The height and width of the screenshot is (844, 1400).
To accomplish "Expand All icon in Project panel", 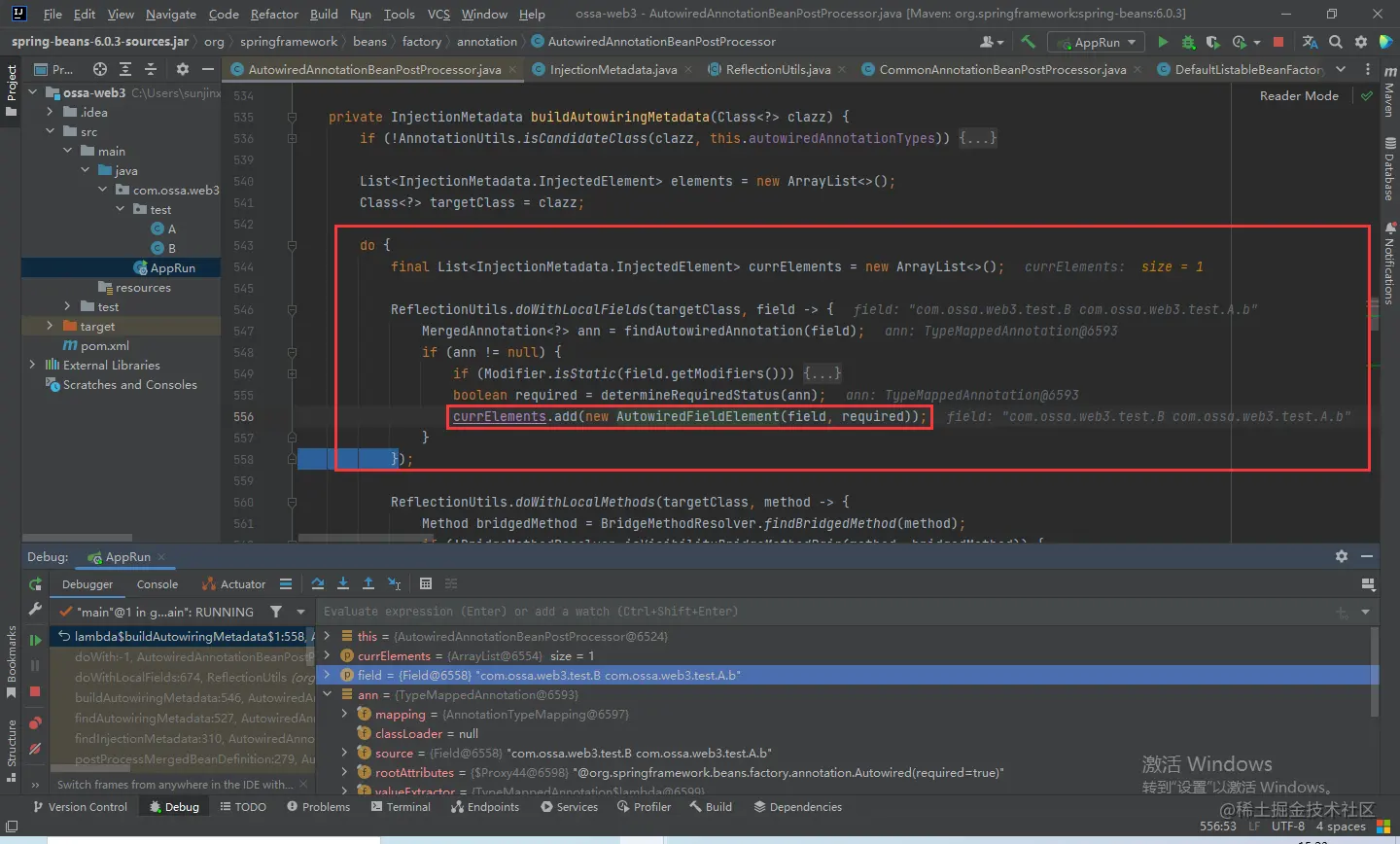I will point(125,69).
